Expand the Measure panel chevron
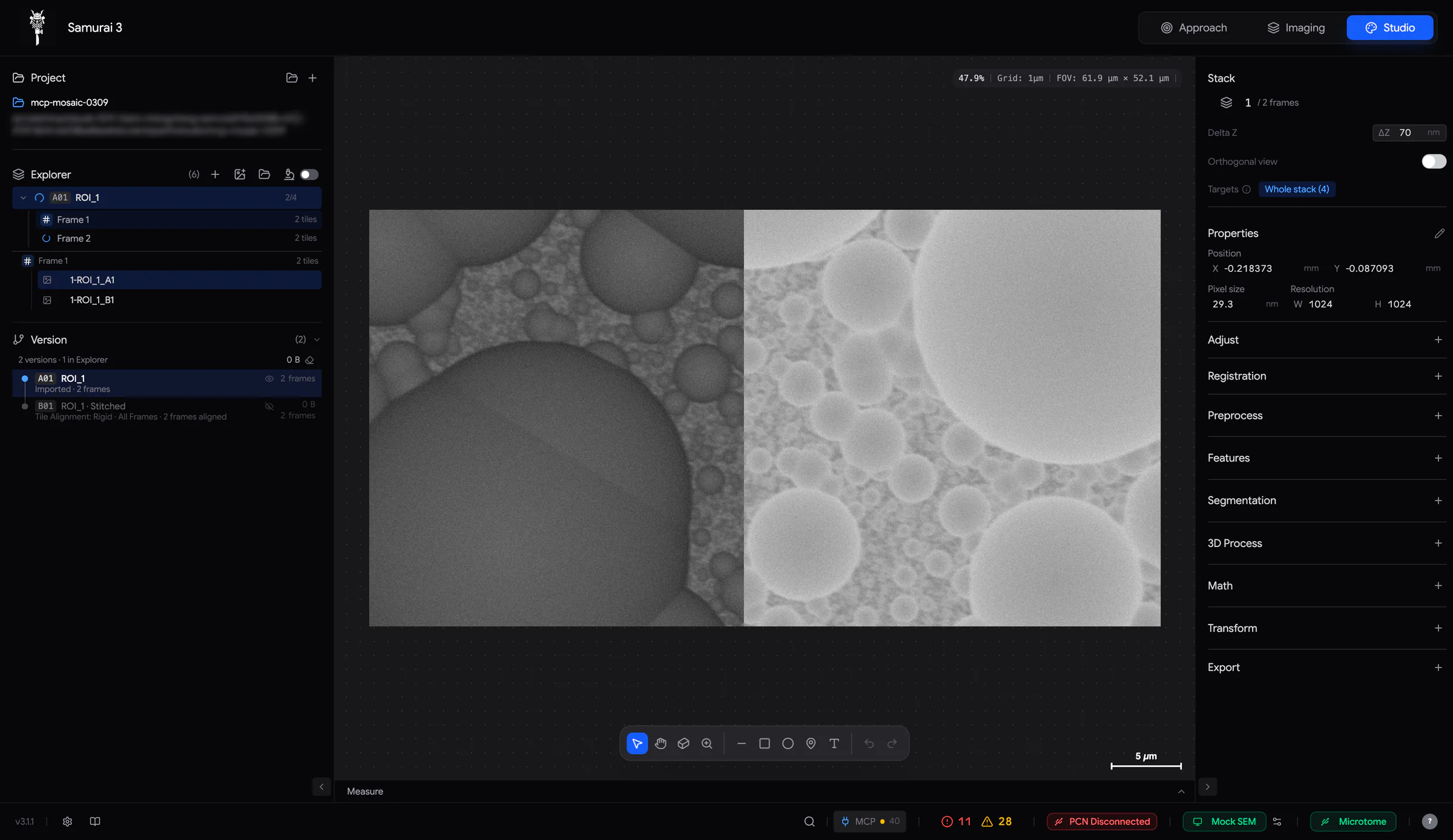Image resolution: width=1453 pixels, height=840 pixels. coord(1181,791)
